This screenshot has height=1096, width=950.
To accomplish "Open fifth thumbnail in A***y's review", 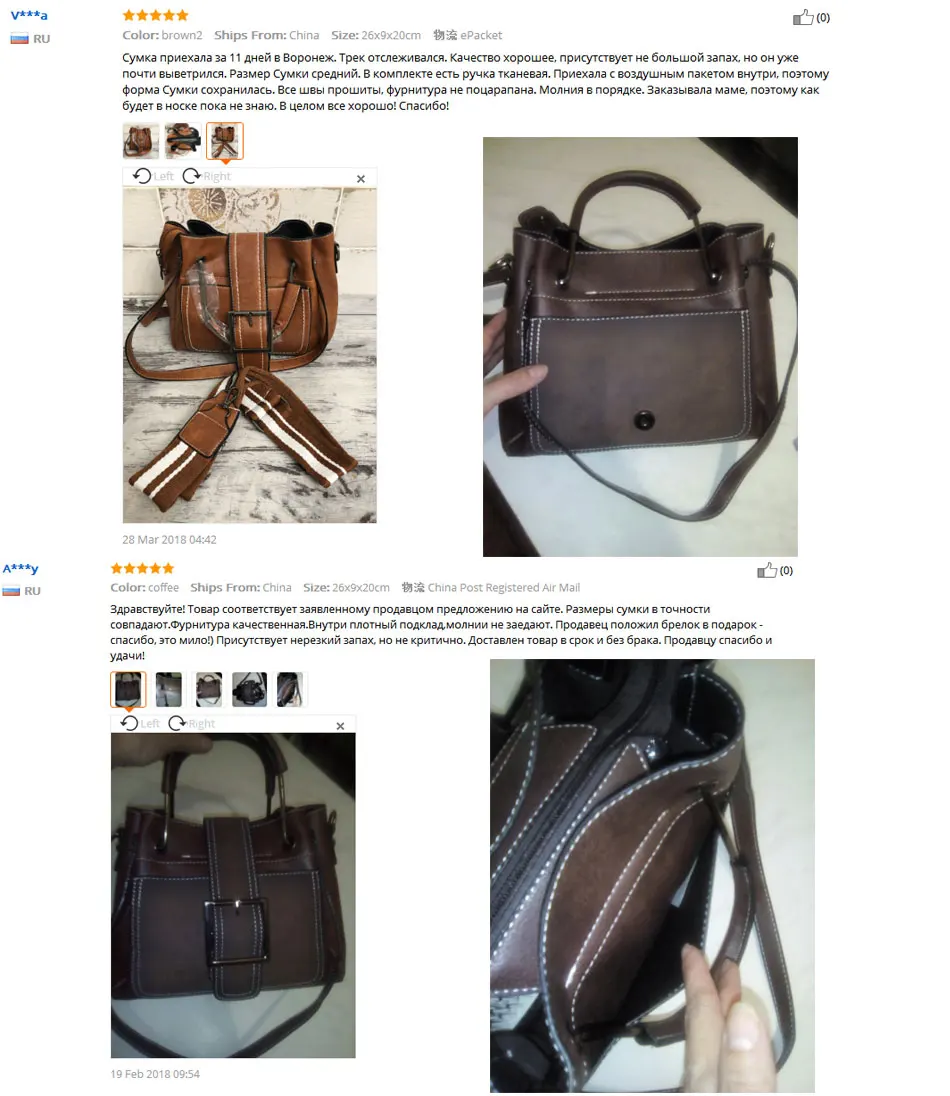I will (289, 689).
